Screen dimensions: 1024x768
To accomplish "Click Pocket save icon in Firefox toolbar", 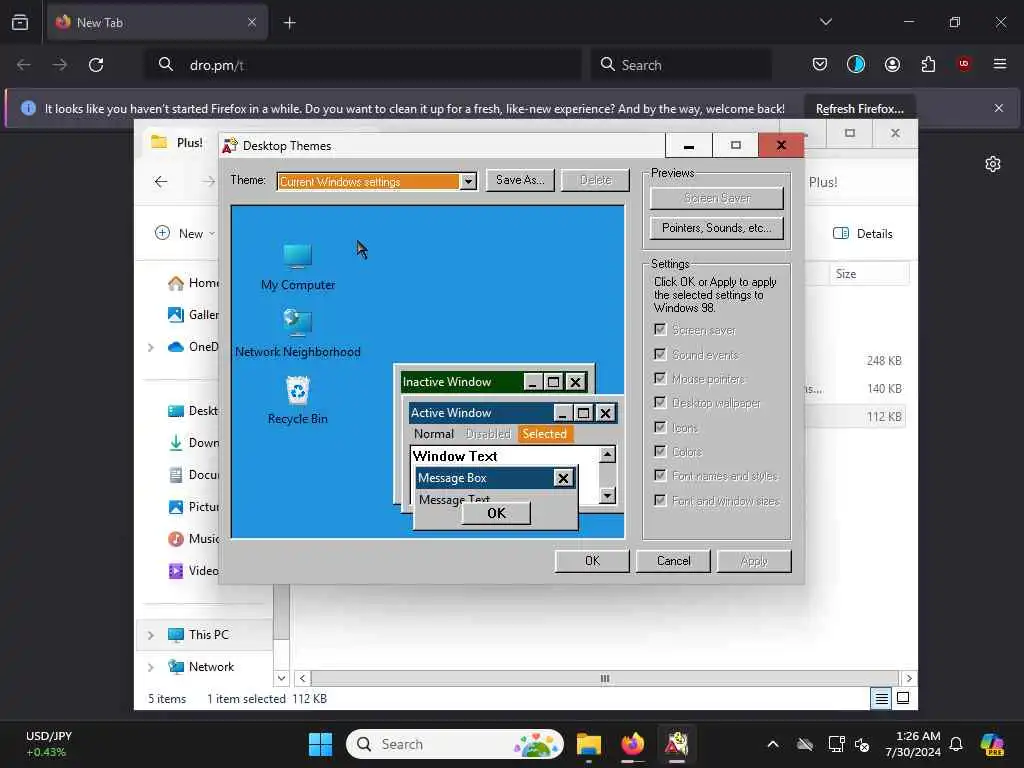I will tap(820, 65).
